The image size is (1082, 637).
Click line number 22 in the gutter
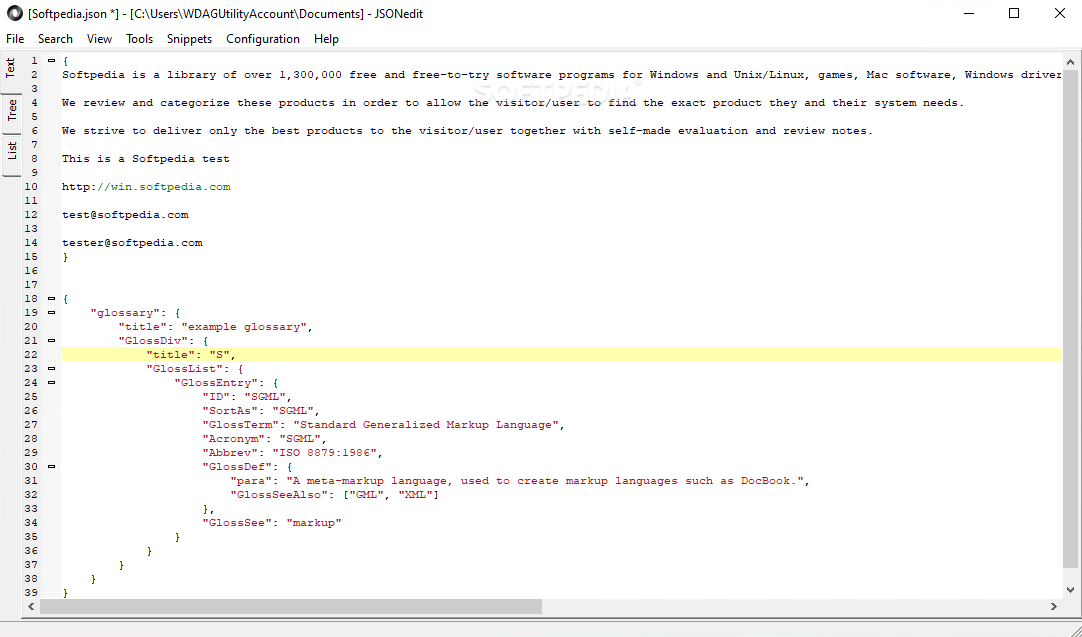point(31,355)
